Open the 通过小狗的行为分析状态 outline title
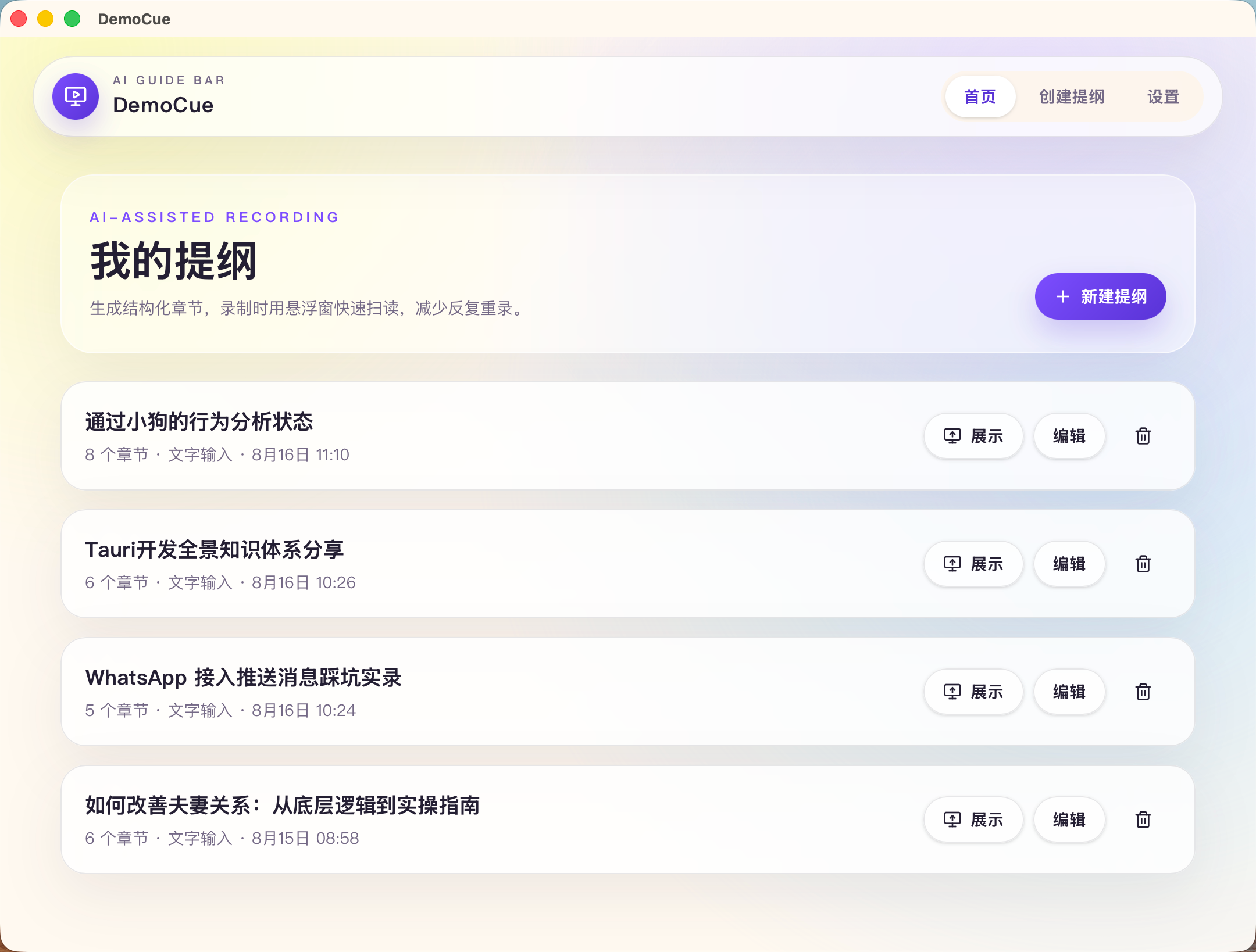The height and width of the screenshot is (952, 1256). [x=199, y=422]
